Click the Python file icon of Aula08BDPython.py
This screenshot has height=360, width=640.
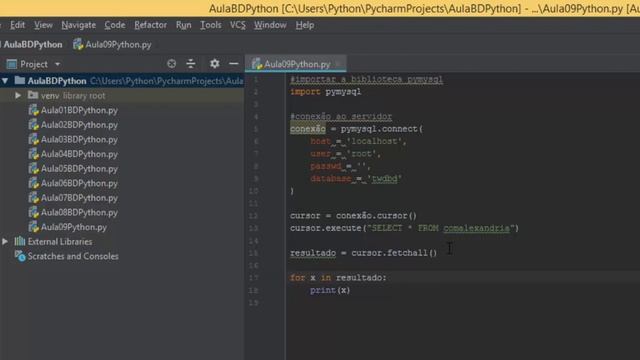[x=33, y=213]
